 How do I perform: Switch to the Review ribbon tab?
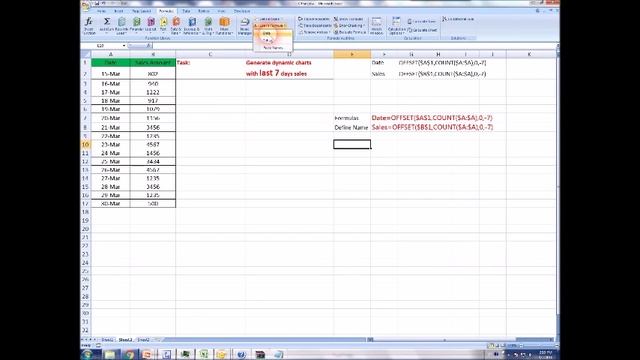(204, 11)
